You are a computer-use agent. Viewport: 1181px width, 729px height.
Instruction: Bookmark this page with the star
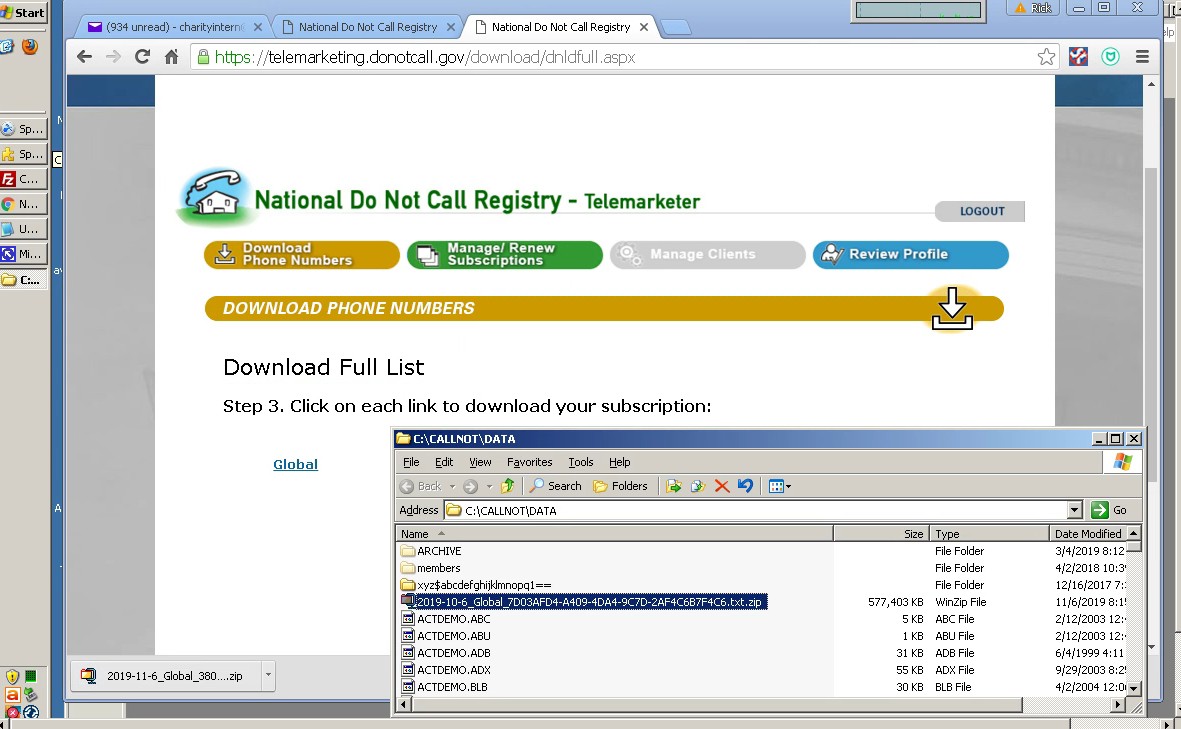coord(1046,56)
